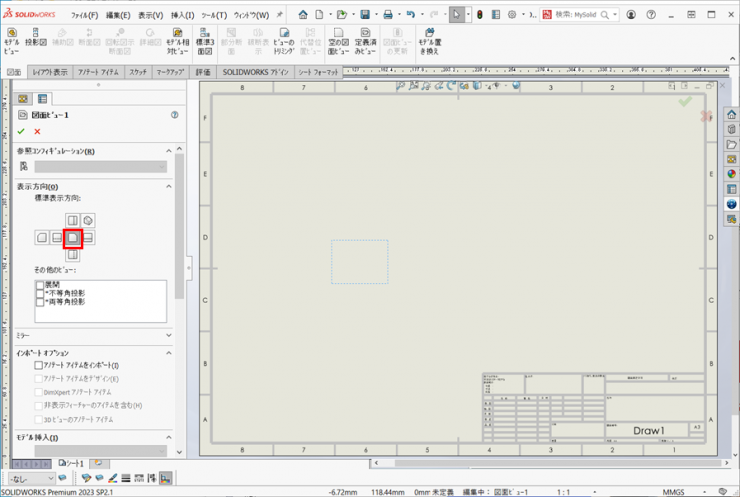740x497 pixels.
Task: Toggle アノテートアイテムをインポート checkbox
Action: 39,366
